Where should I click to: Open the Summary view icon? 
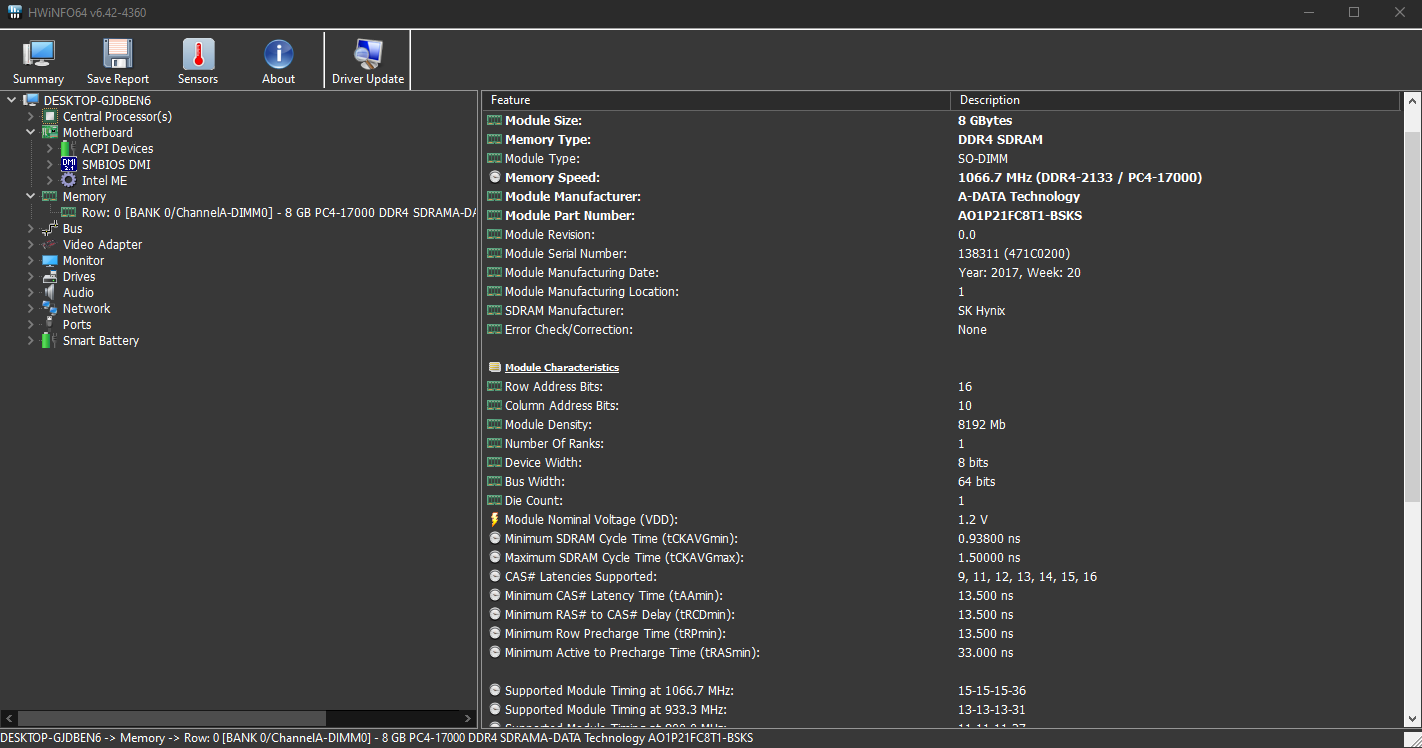tap(38, 54)
